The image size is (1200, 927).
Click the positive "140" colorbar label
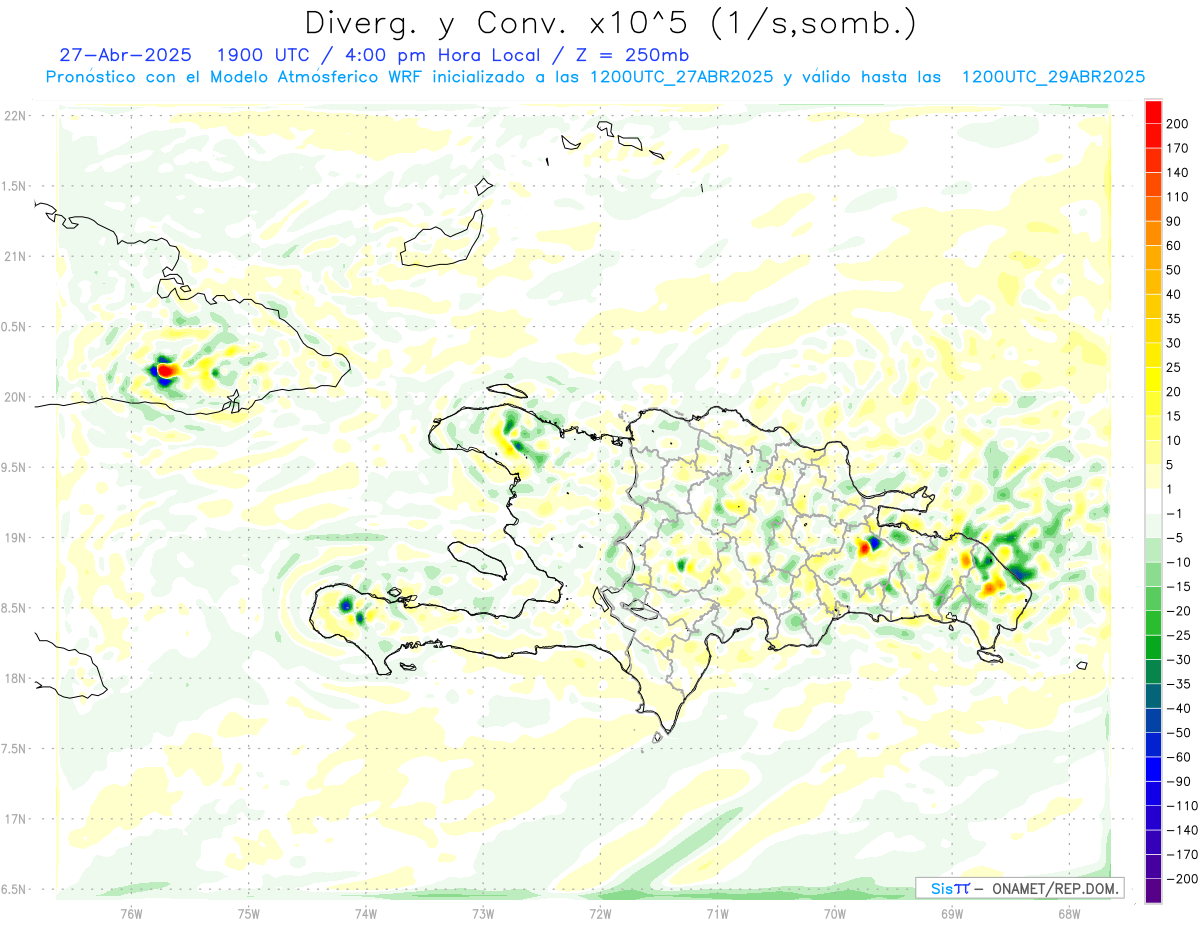tap(1179, 173)
